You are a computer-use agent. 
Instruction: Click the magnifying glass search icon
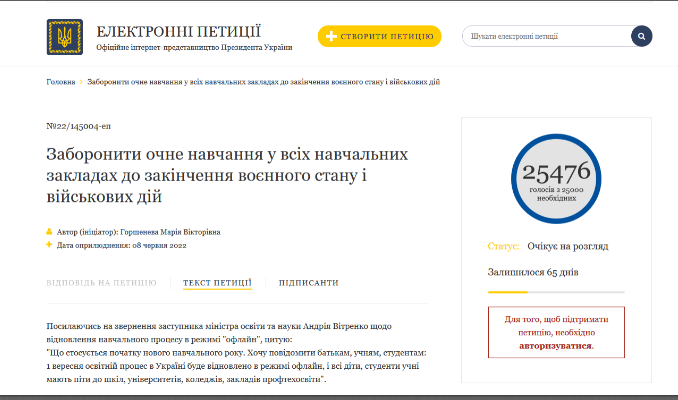click(641, 37)
